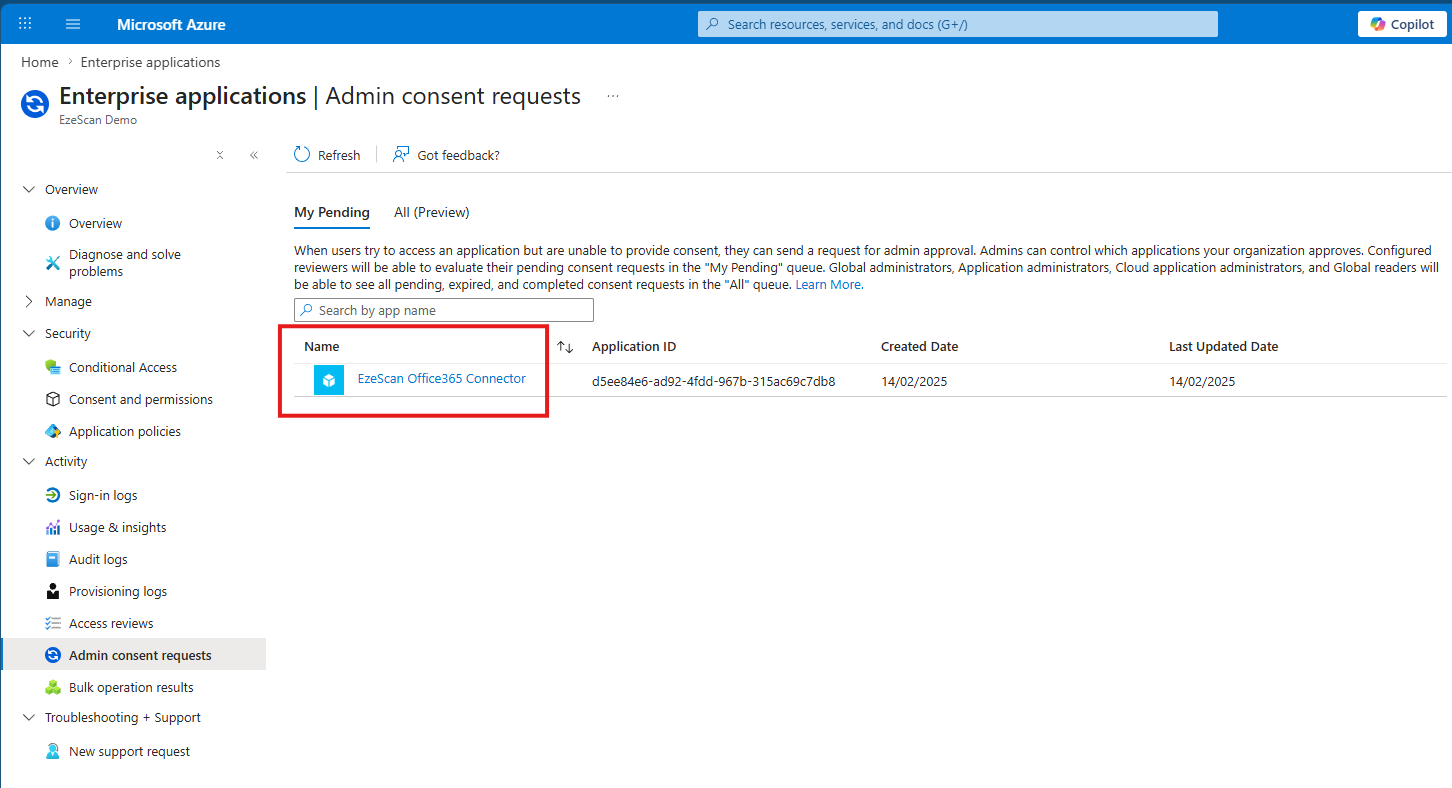Collapse the Activity section chevron
The image size is (1452, 788).
[28, 461]
